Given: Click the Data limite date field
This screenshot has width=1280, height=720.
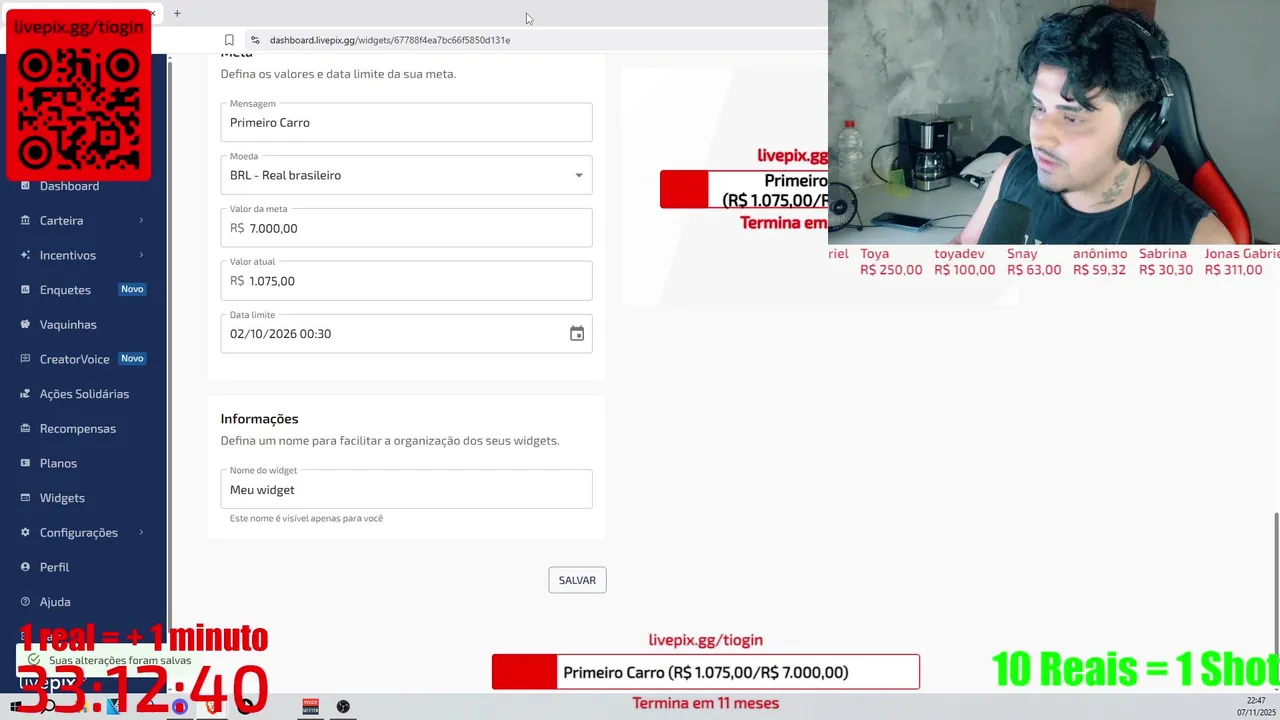Looking at the screenshot, I should (406, 334).
